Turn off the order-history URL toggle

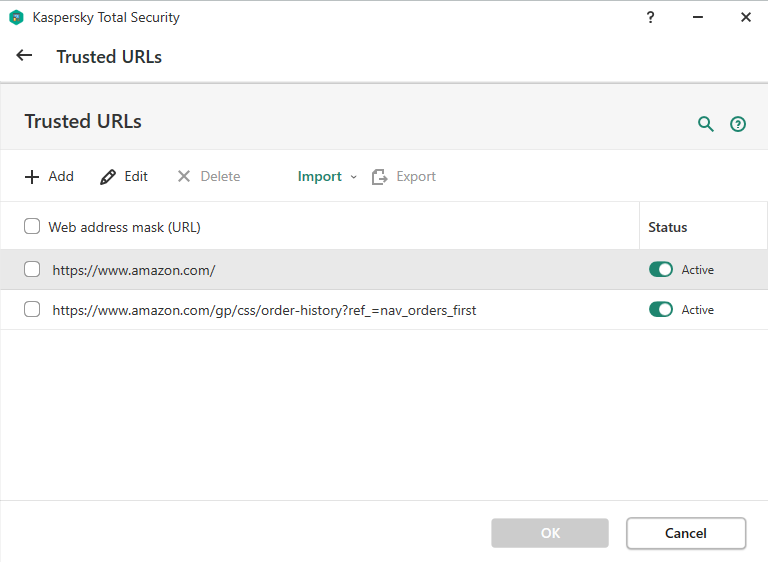click(x=661, y=310)
